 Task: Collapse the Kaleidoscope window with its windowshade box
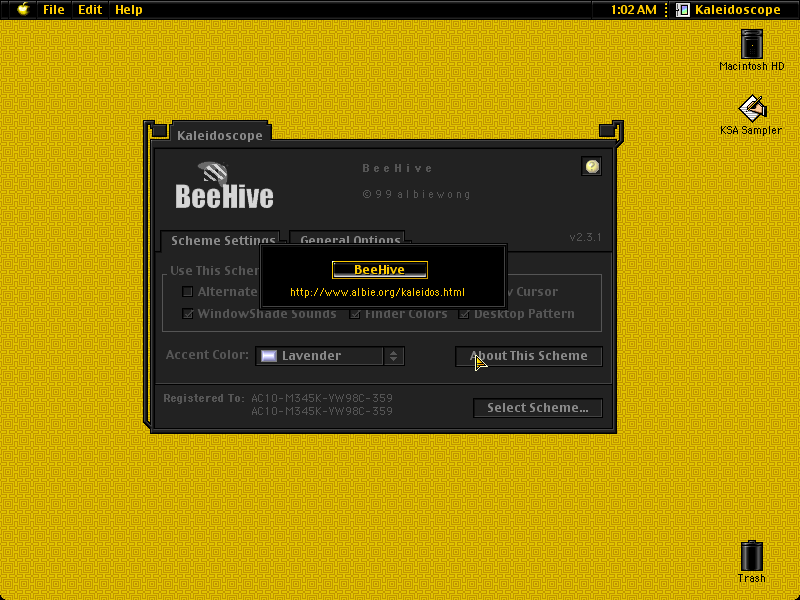click(607, 131)
